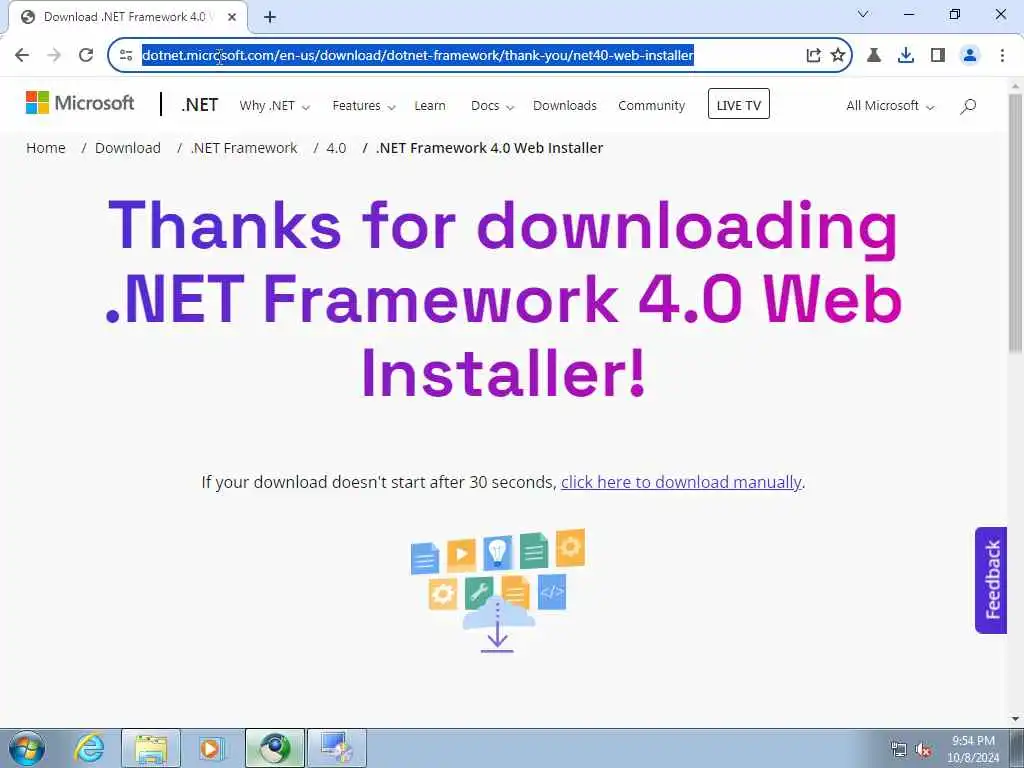The width and height of the screenshot is (1024, 768).
Task: Click the LIVE TV button
Action: tap(739, 104)
